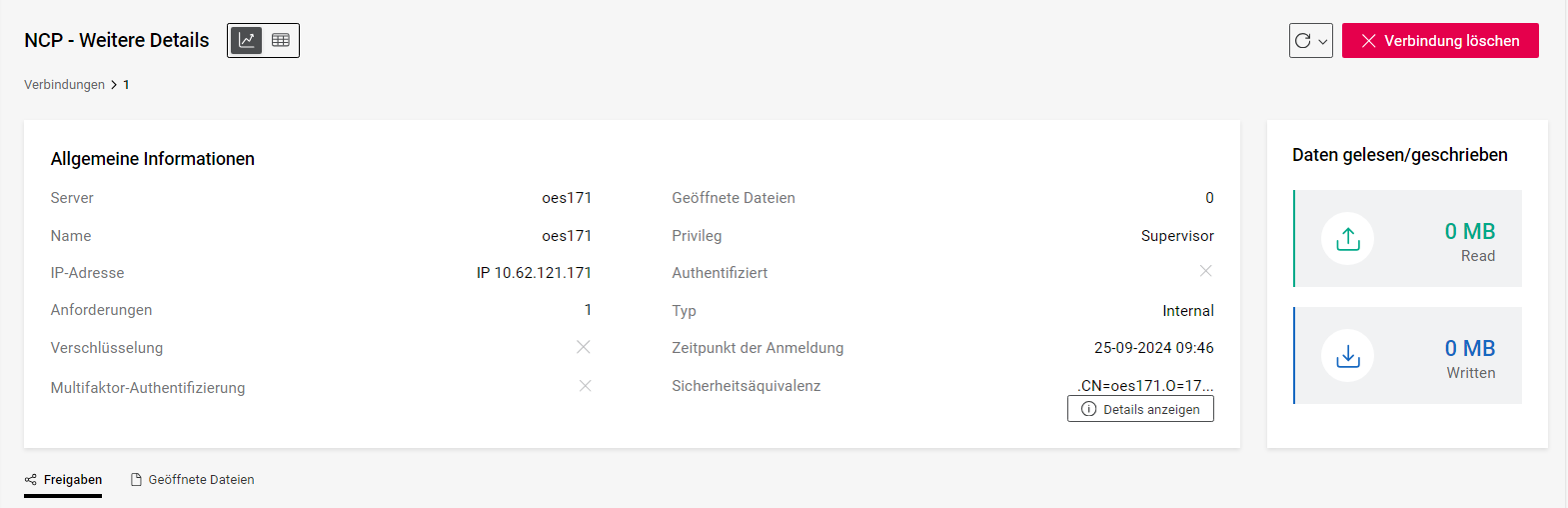The height and width of the screenshot is (508, 1568).
Task: Click the Verbindung löschen button
Action: pyautogui.click(x=1439, y=41)
